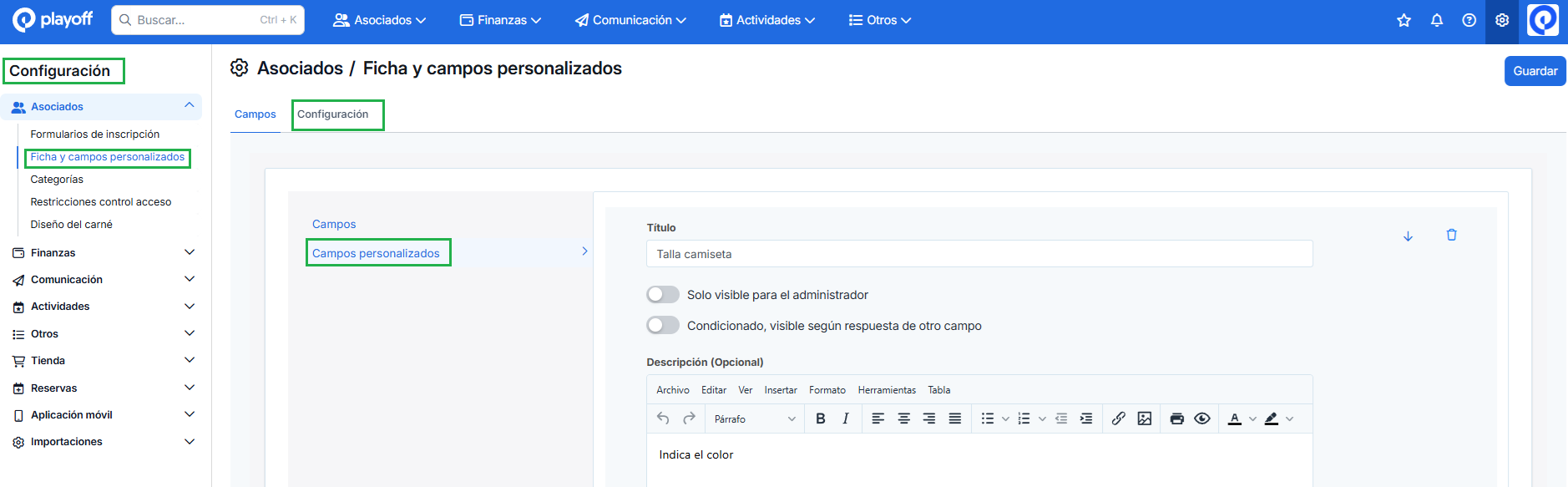Viewport: 1568px width, 487px height.
Task: Select Campos in the left panel
Action: pos(334,224)
